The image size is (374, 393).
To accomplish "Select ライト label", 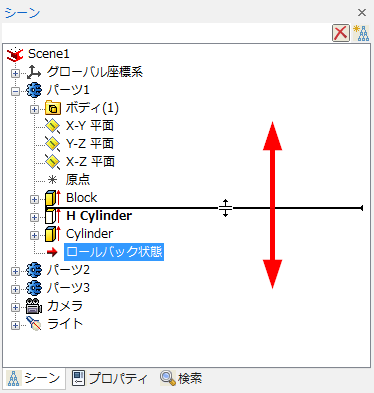I will 65,324.
